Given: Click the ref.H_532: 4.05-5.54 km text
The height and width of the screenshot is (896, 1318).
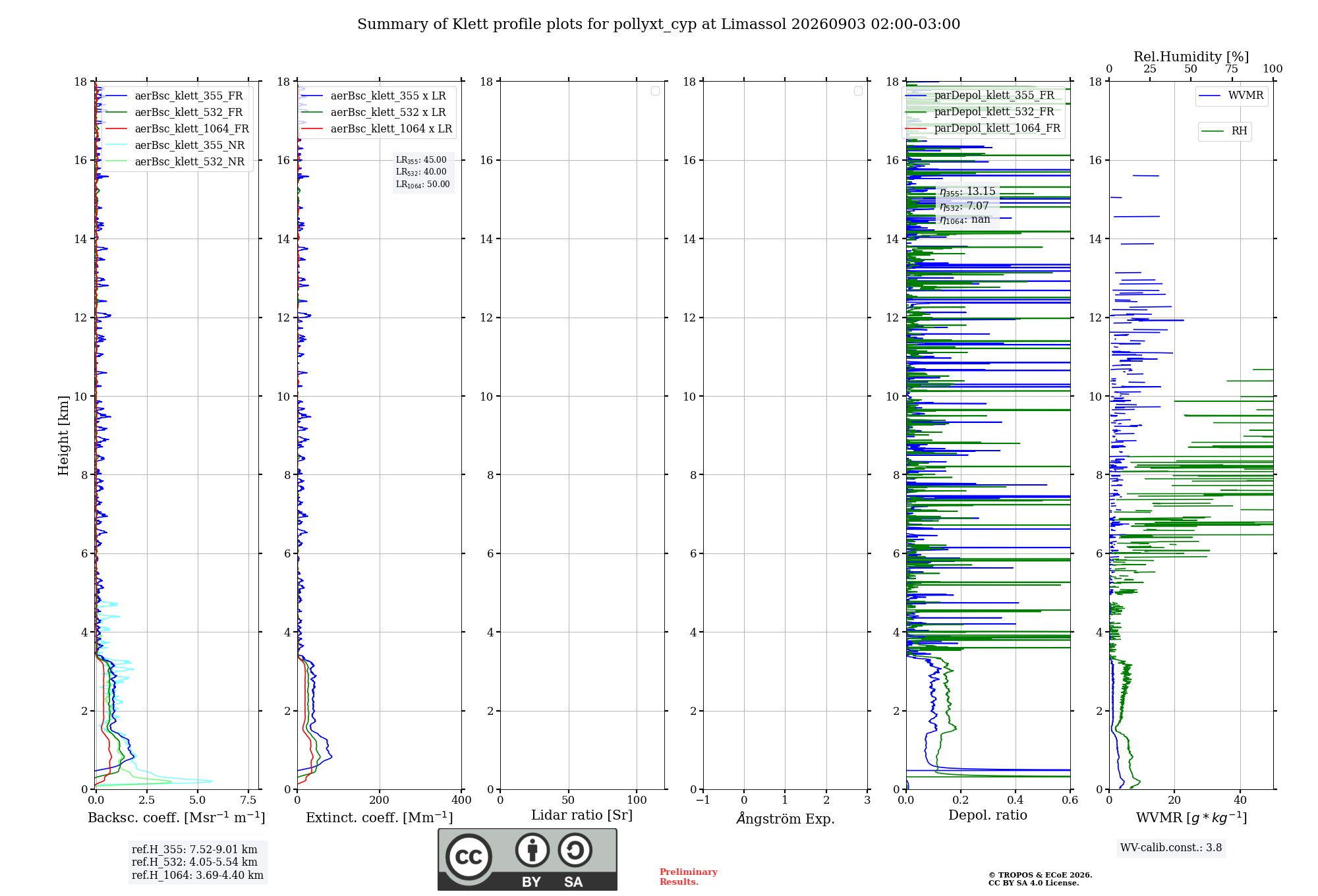Looking at the screenshot, I should click(x=194, y=862).
